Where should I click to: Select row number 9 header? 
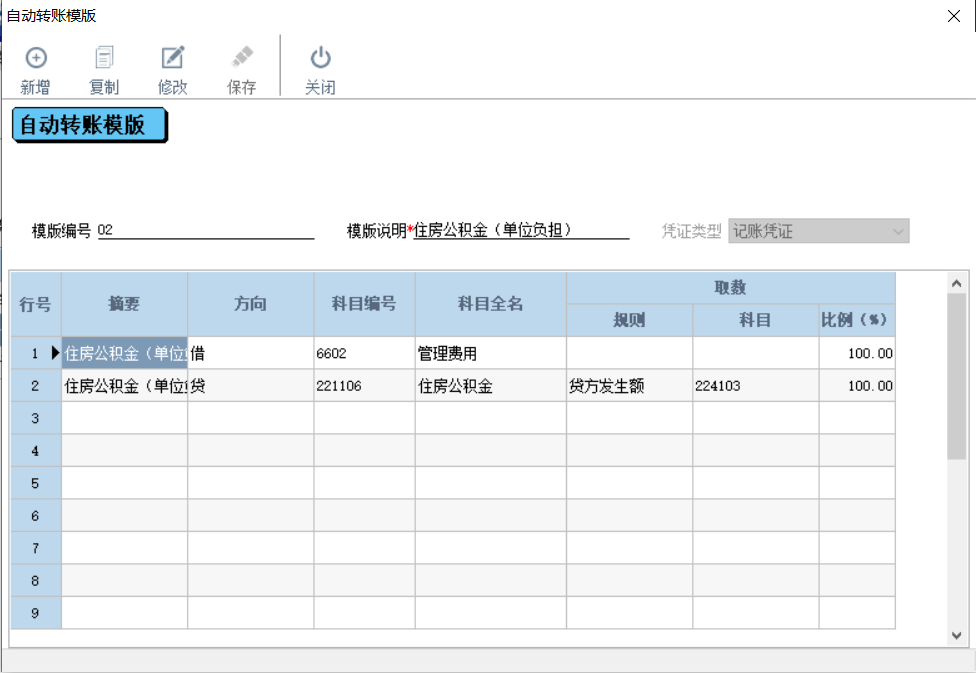35,613
